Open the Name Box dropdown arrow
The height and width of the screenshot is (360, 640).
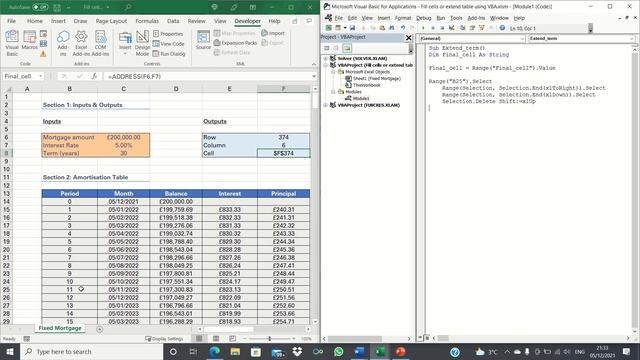(x=40, y=76)
